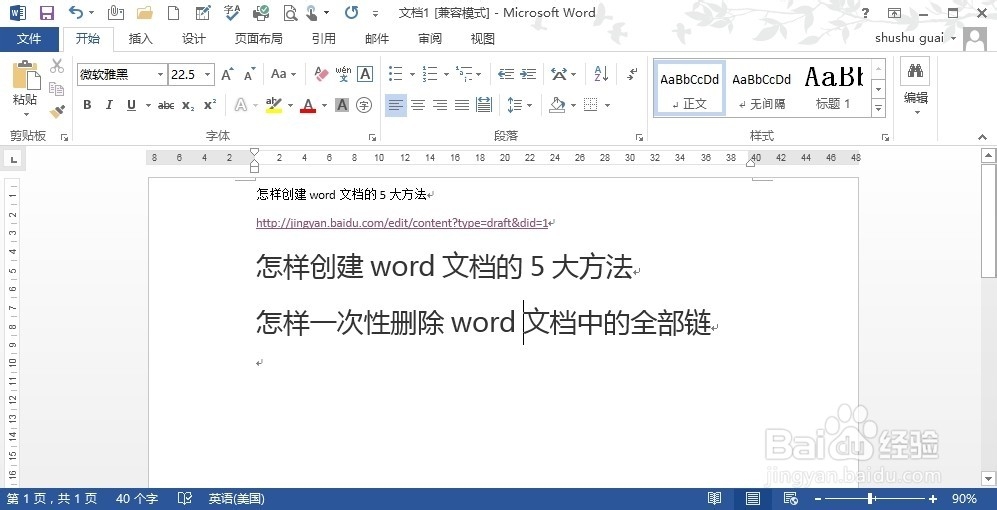Image resolution: width=997 pixels, height=510 pixels.
Task: Apply character border icon
Action: (x=365, y=74)
